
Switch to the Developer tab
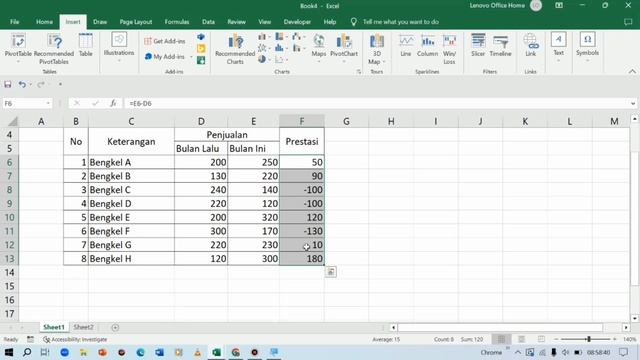pyautogui.click(x=297, y=22)
